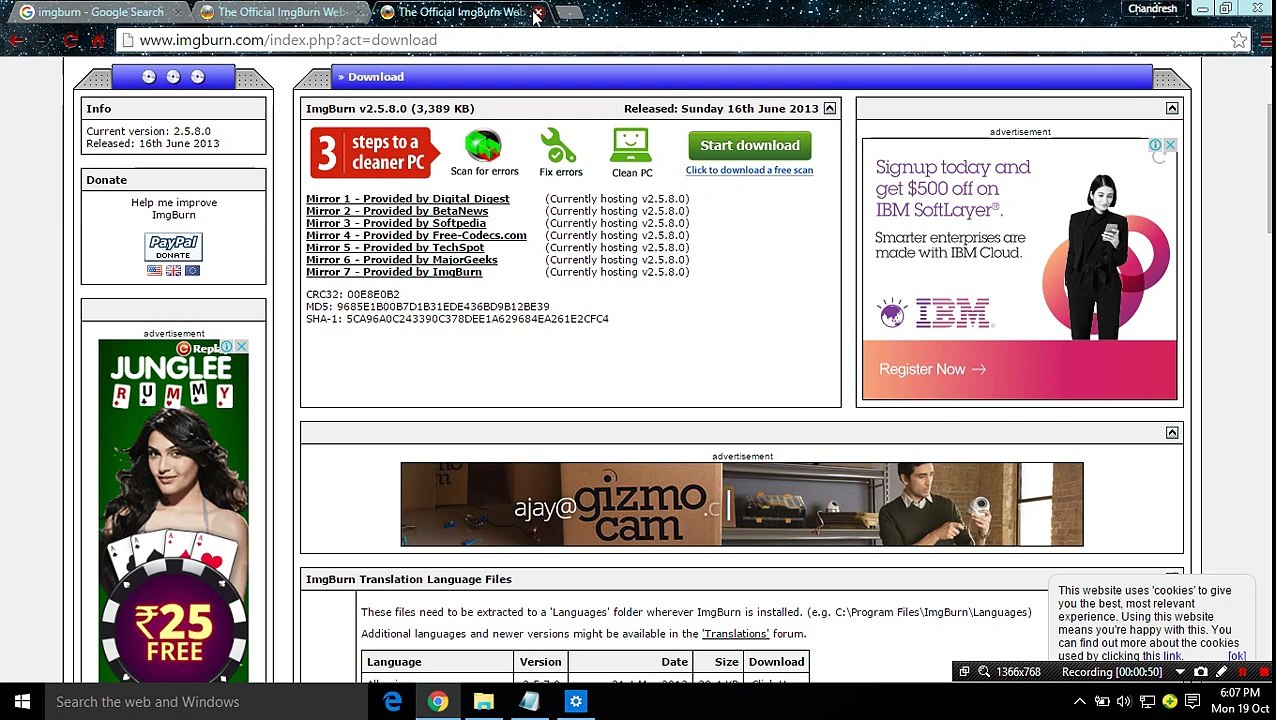Click the PayPal Donate button
Viewport: 1276px width, 720px height.
pyautogui.click(x=173, y=246)
